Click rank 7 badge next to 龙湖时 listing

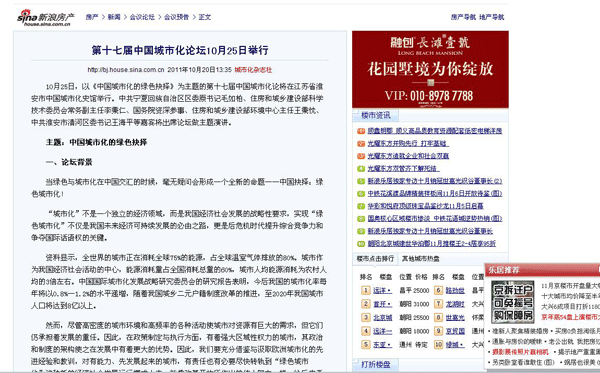(x=439, y=304)
